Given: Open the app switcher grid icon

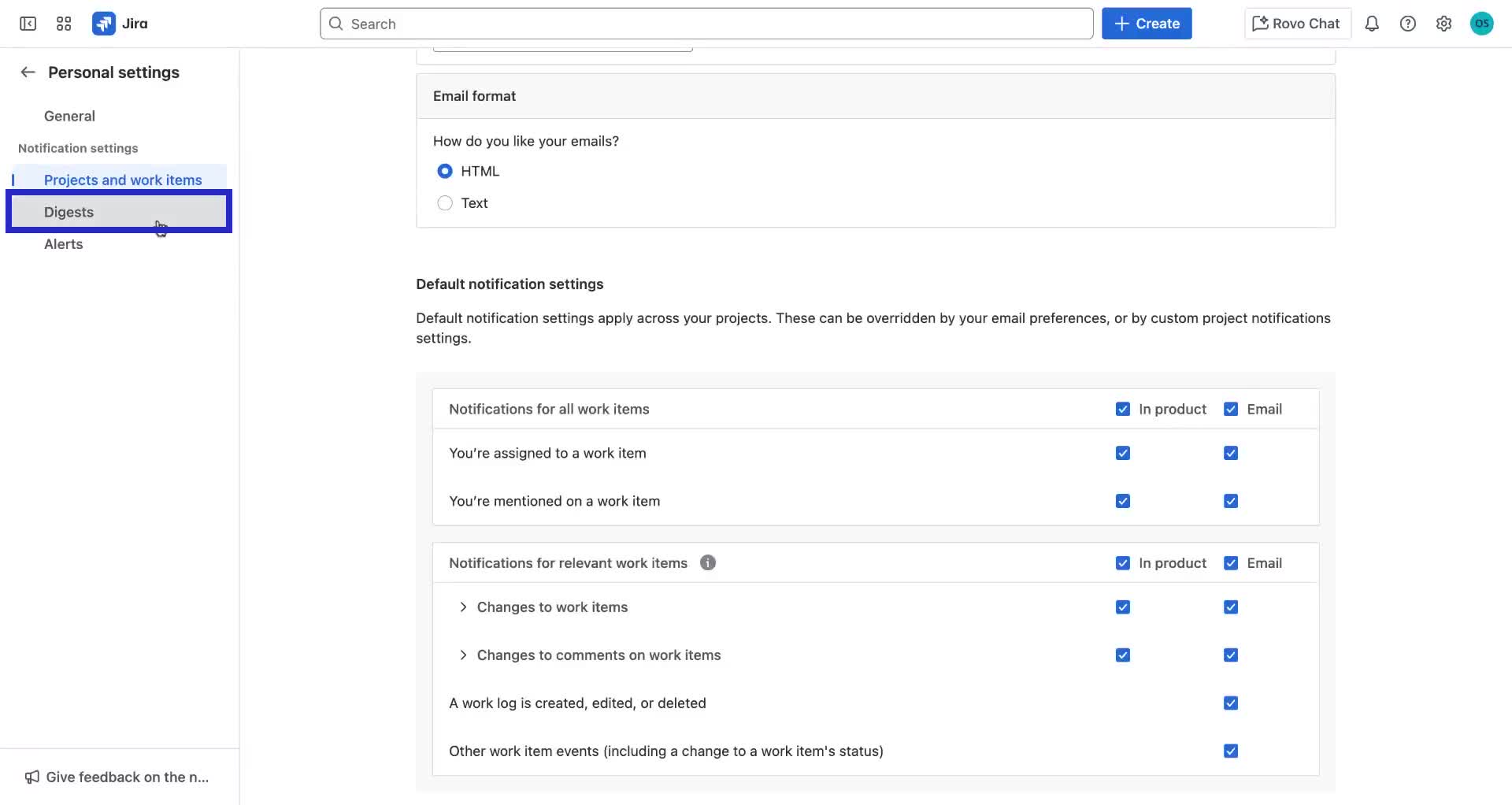Looking at the screenshot, I should click(x=64, y=24).
